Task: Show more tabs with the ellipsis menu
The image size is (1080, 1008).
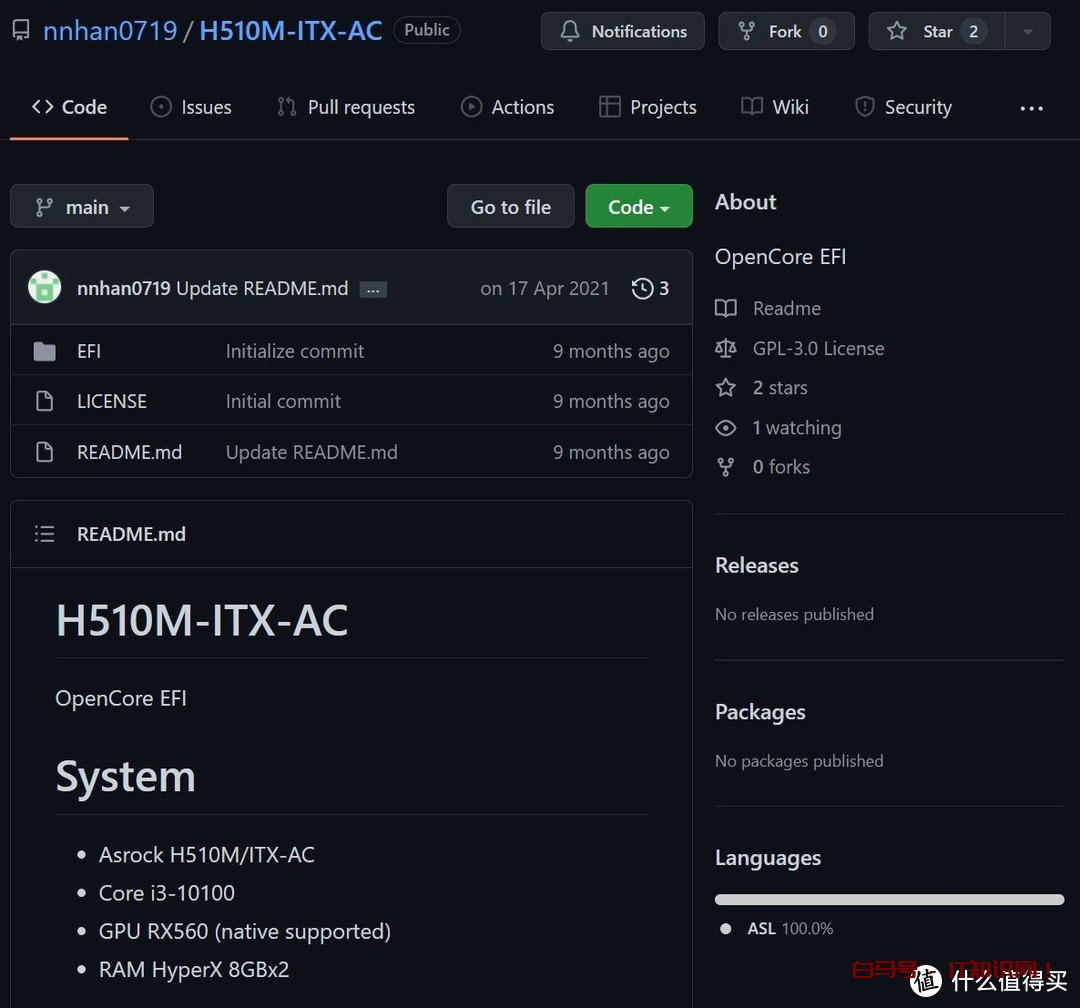Action: pos(1031,108)
